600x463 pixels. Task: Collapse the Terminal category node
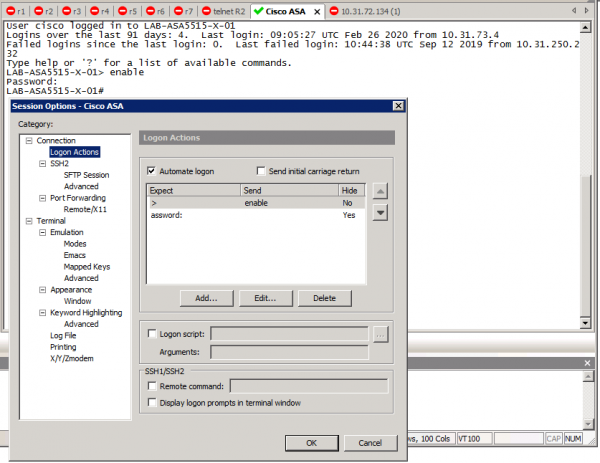pos(30,221)
